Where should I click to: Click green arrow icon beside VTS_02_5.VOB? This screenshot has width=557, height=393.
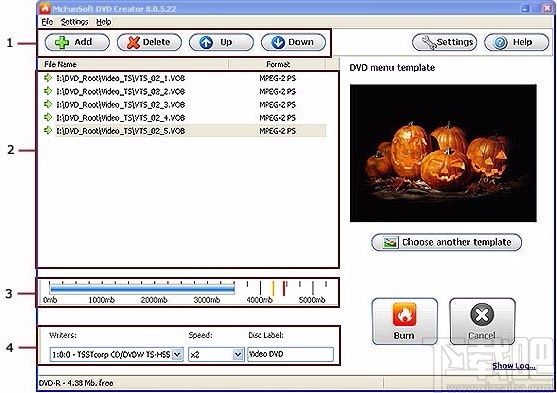point(48,130)
